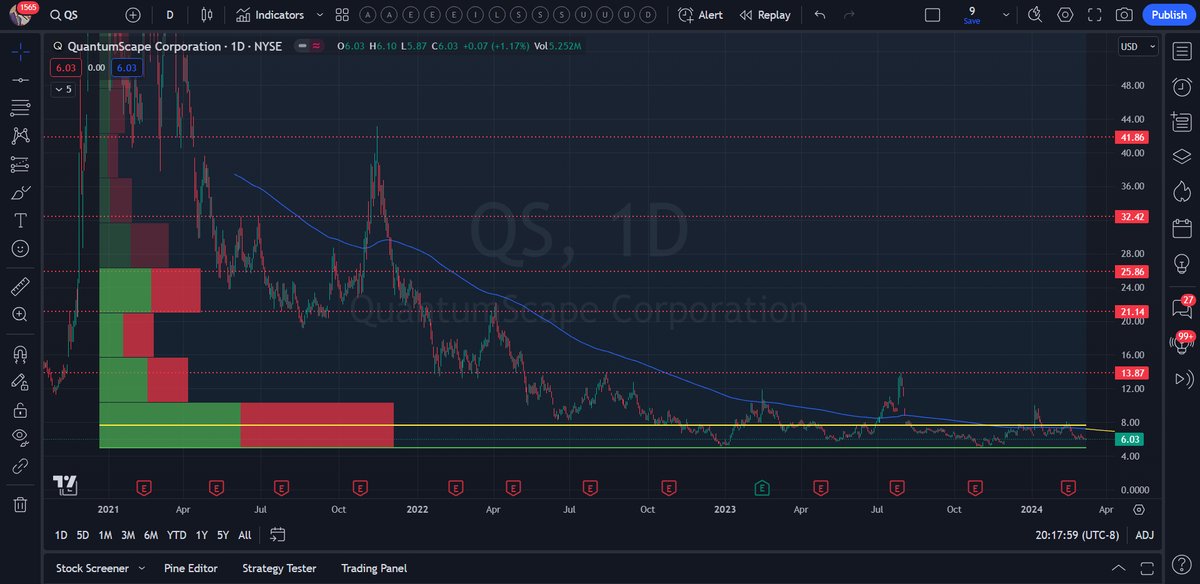Image resolution: width=1200 pixels, height=584 pixels.
Task: Click the Replay button
Action: (765, 15)
